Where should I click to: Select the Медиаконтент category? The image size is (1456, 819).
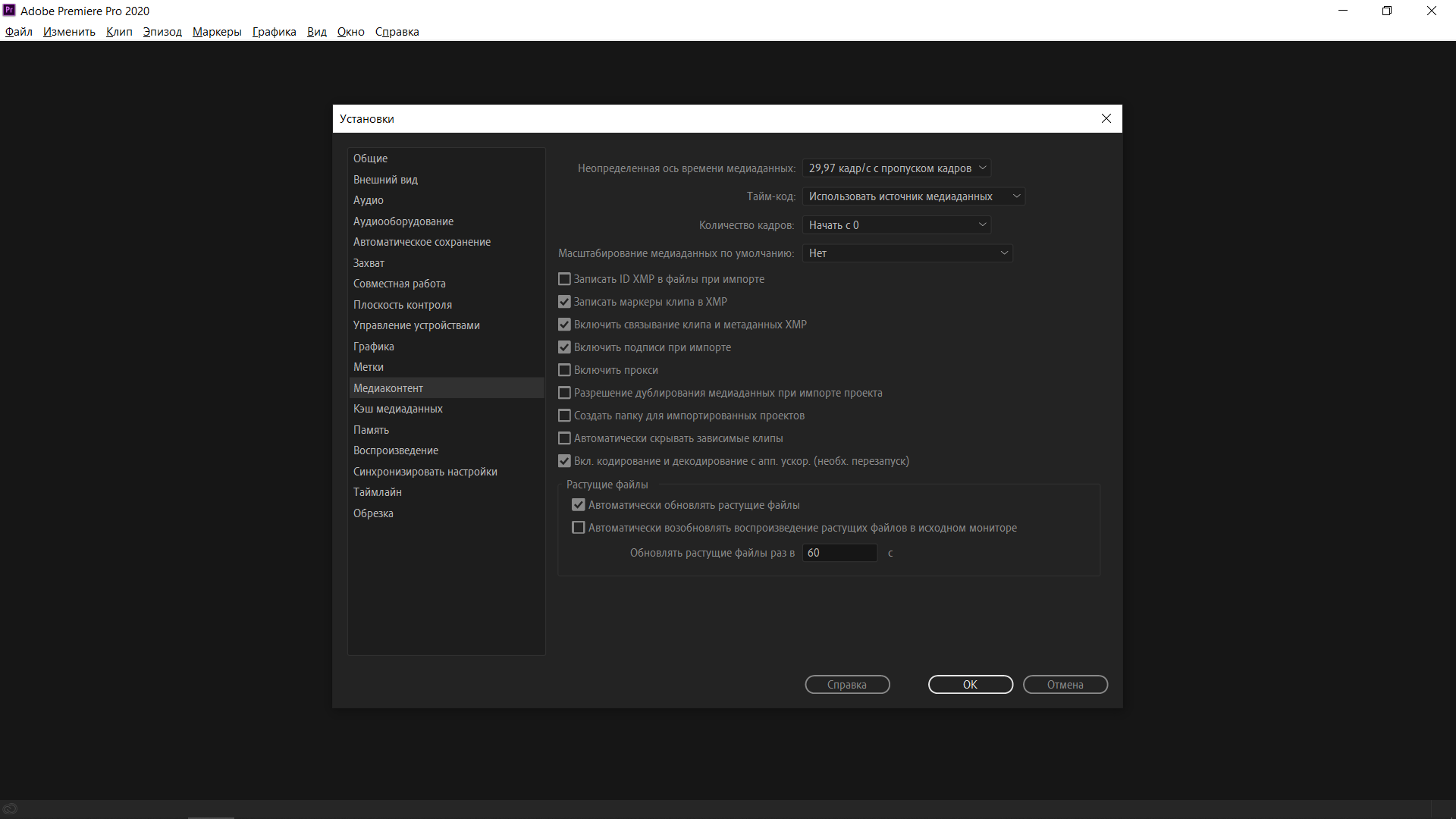[x=446, y=388]
